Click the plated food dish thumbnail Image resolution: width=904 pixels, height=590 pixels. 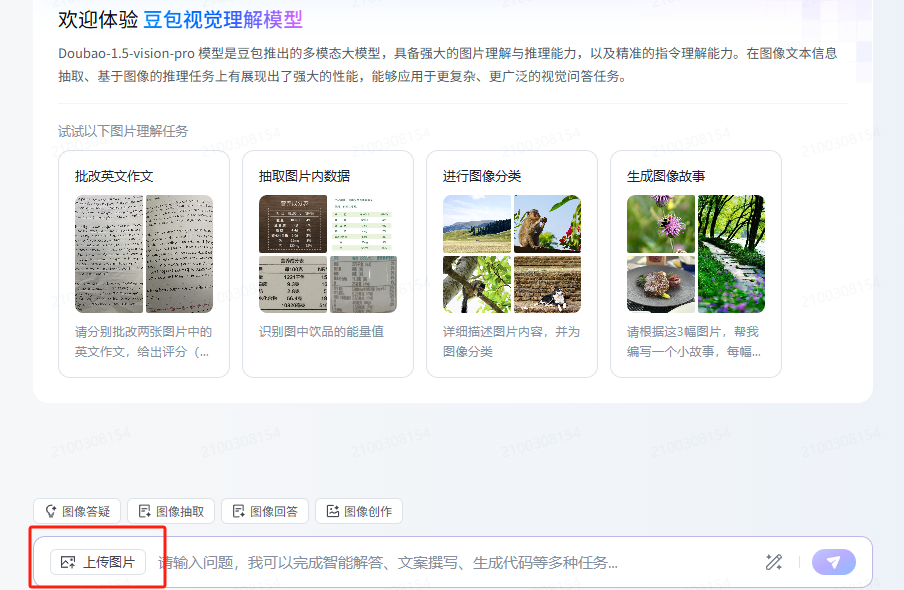(x=661, y=284)
